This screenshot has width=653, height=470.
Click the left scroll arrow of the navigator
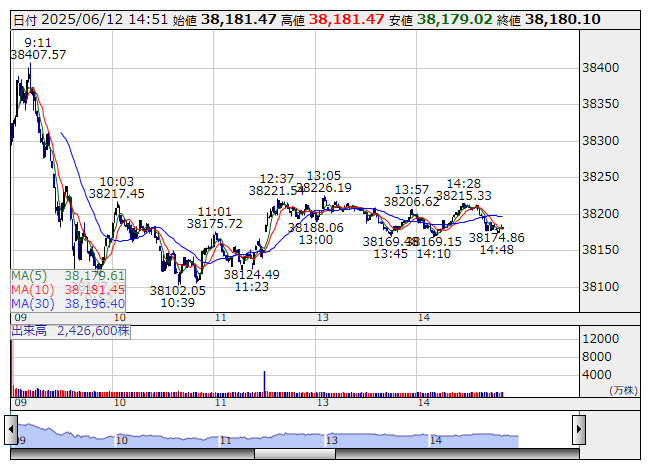click(11, 429)
